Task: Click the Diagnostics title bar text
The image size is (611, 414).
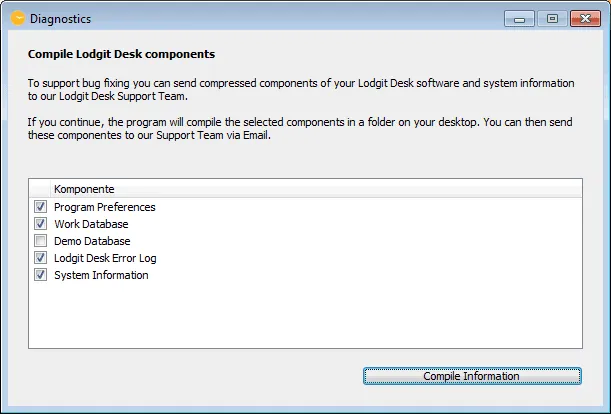Action: click(60, 19)
